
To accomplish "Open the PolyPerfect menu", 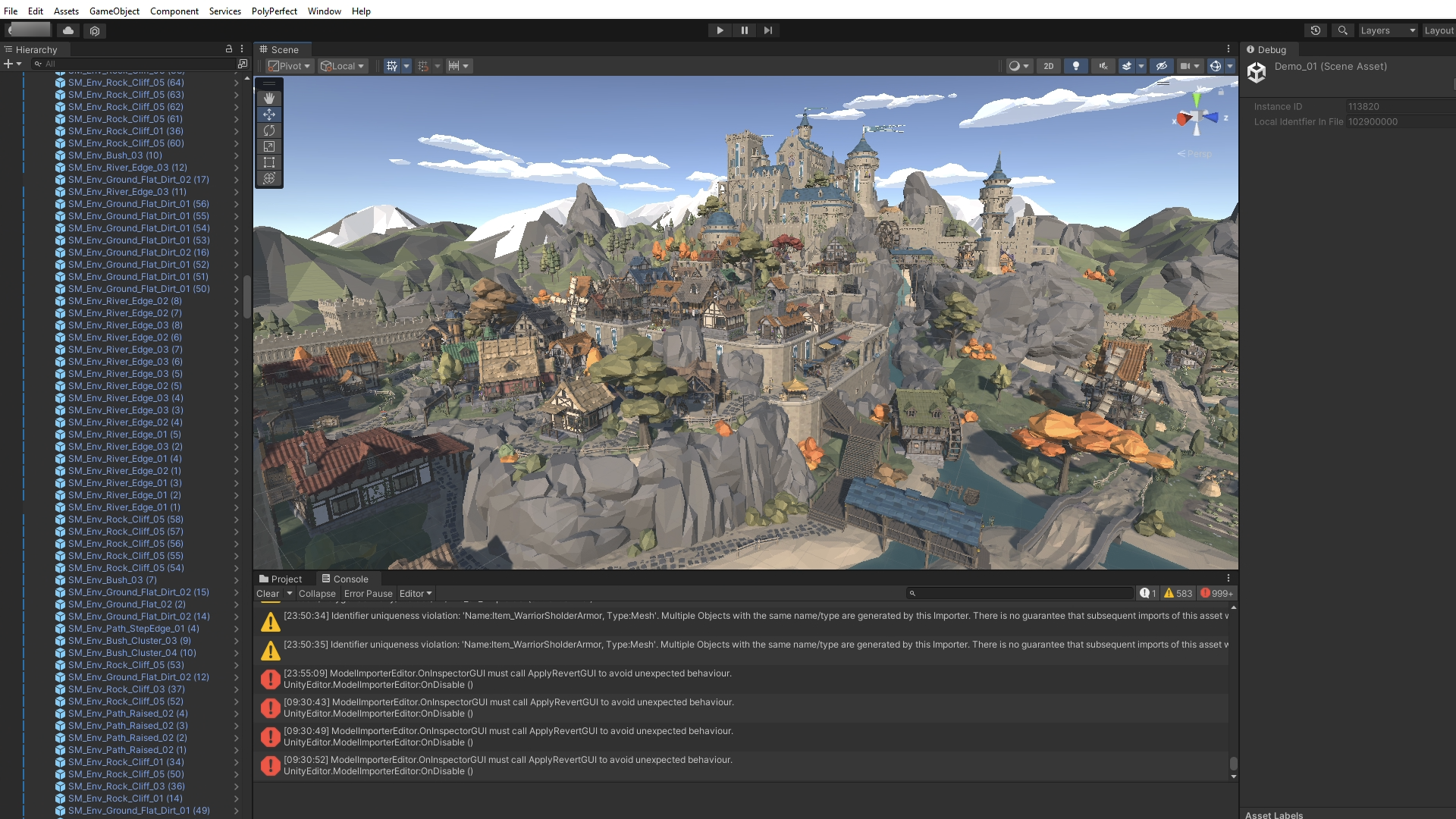I will coord(274,11).
